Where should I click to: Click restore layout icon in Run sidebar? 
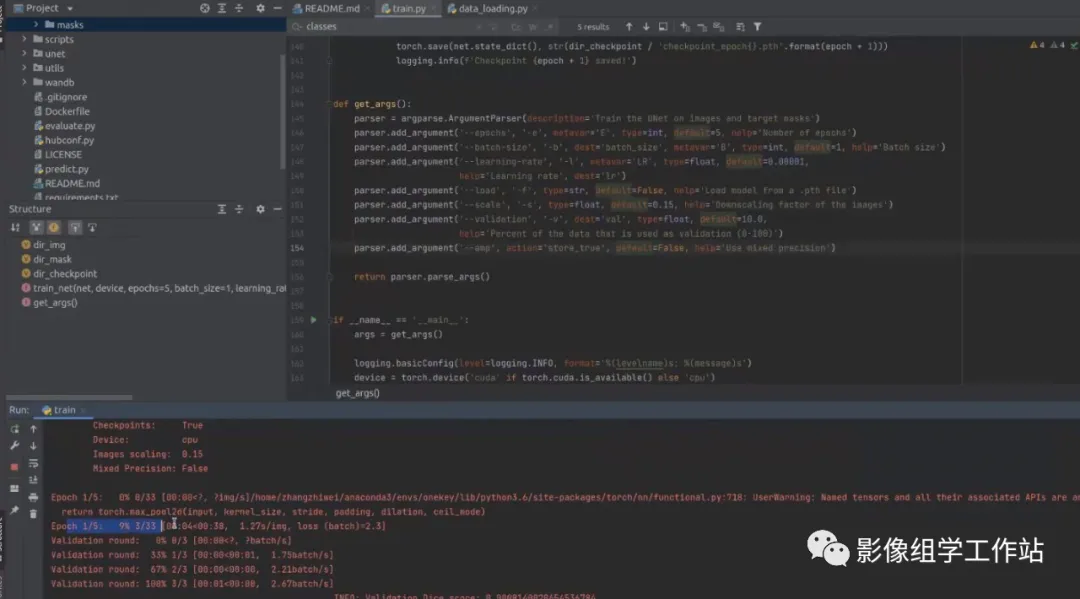tap(14, 489)
